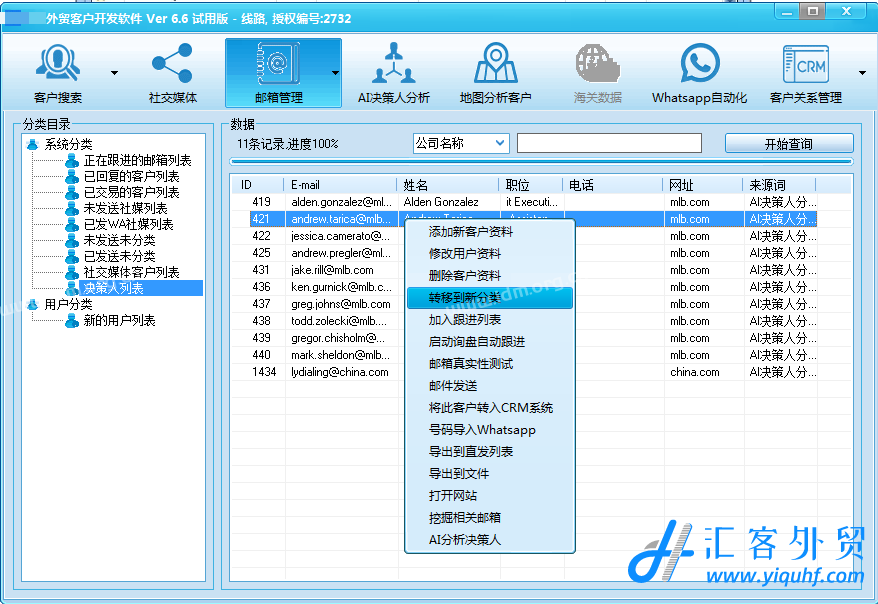Sort by the 网址 column header
Screen dimensions: 878x604
703,185
